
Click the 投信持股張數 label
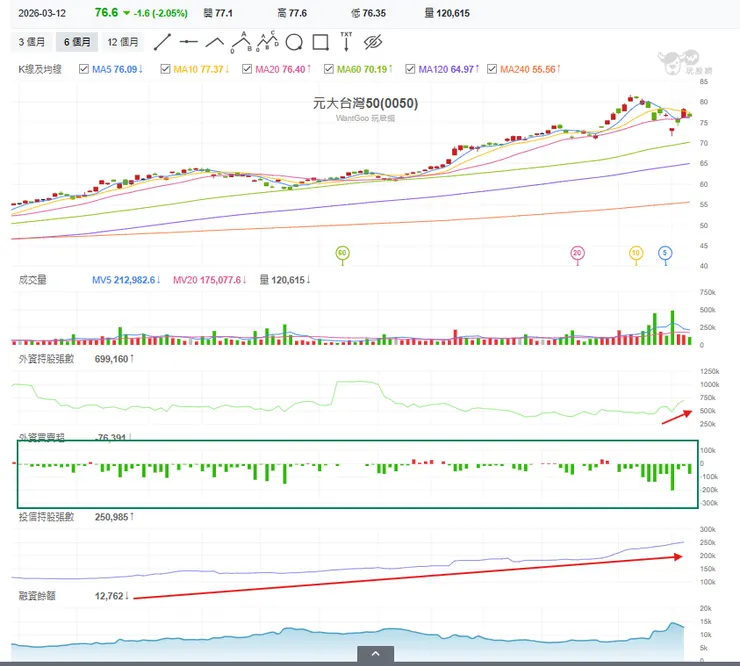click(x=46, y=517)
